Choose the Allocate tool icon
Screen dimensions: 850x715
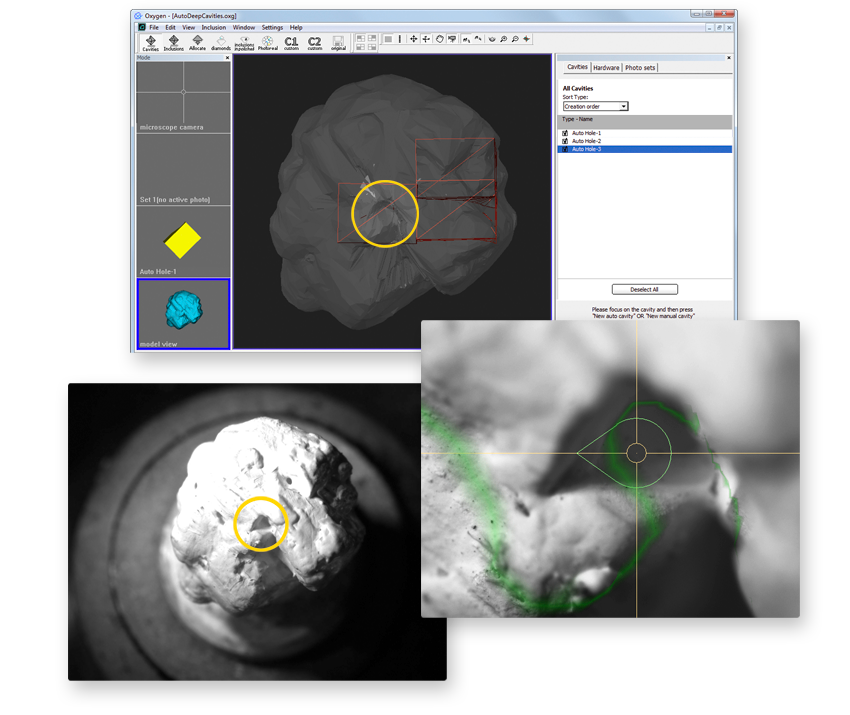point(197,42)
